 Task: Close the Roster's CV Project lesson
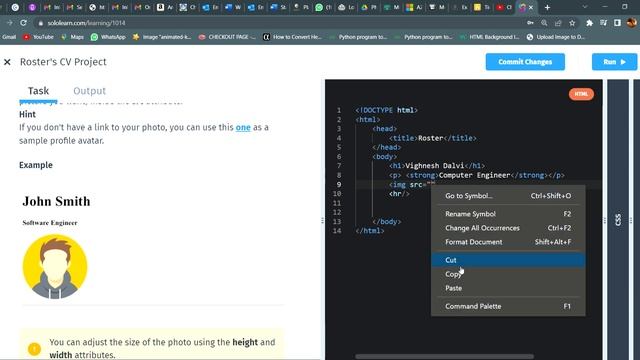7,62
